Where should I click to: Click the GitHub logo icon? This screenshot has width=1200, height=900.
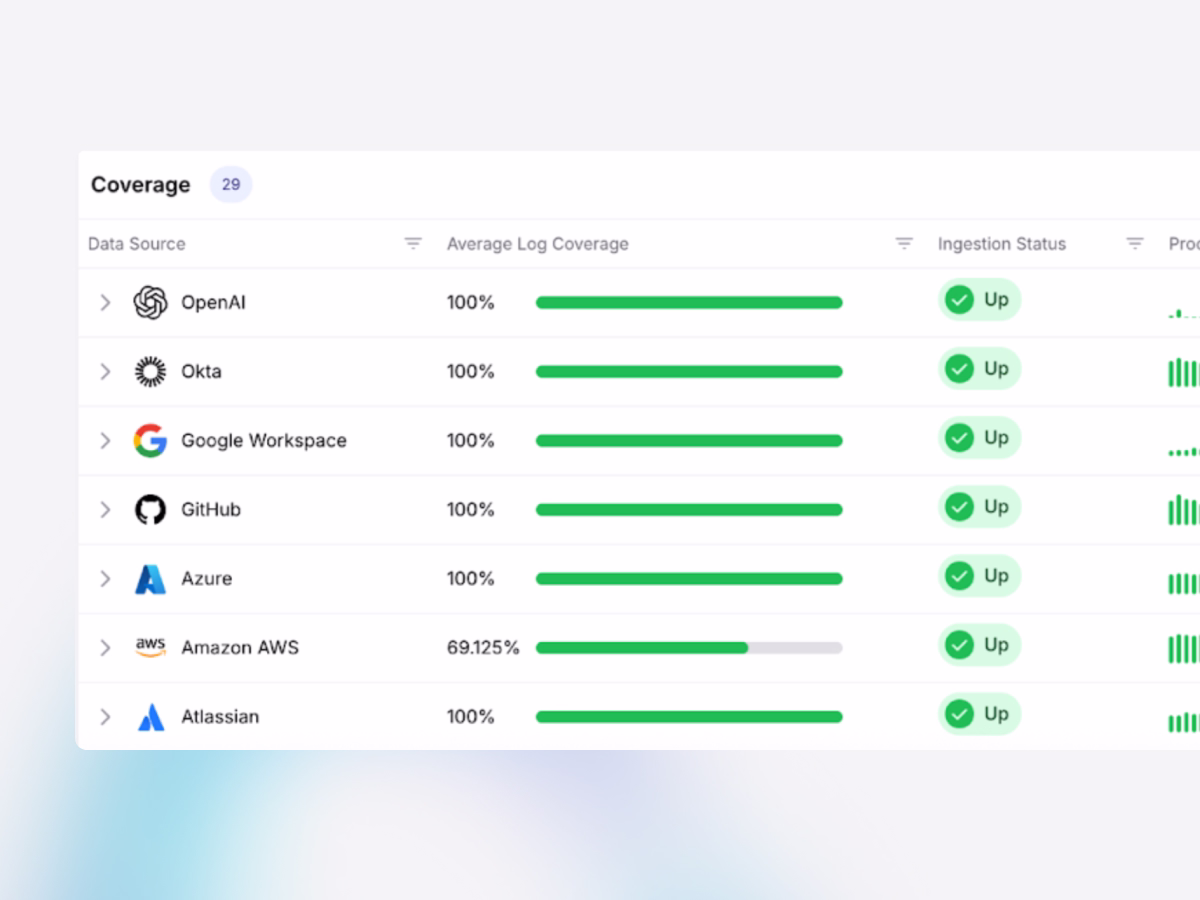pyautogui.click(x=150, y=509)
